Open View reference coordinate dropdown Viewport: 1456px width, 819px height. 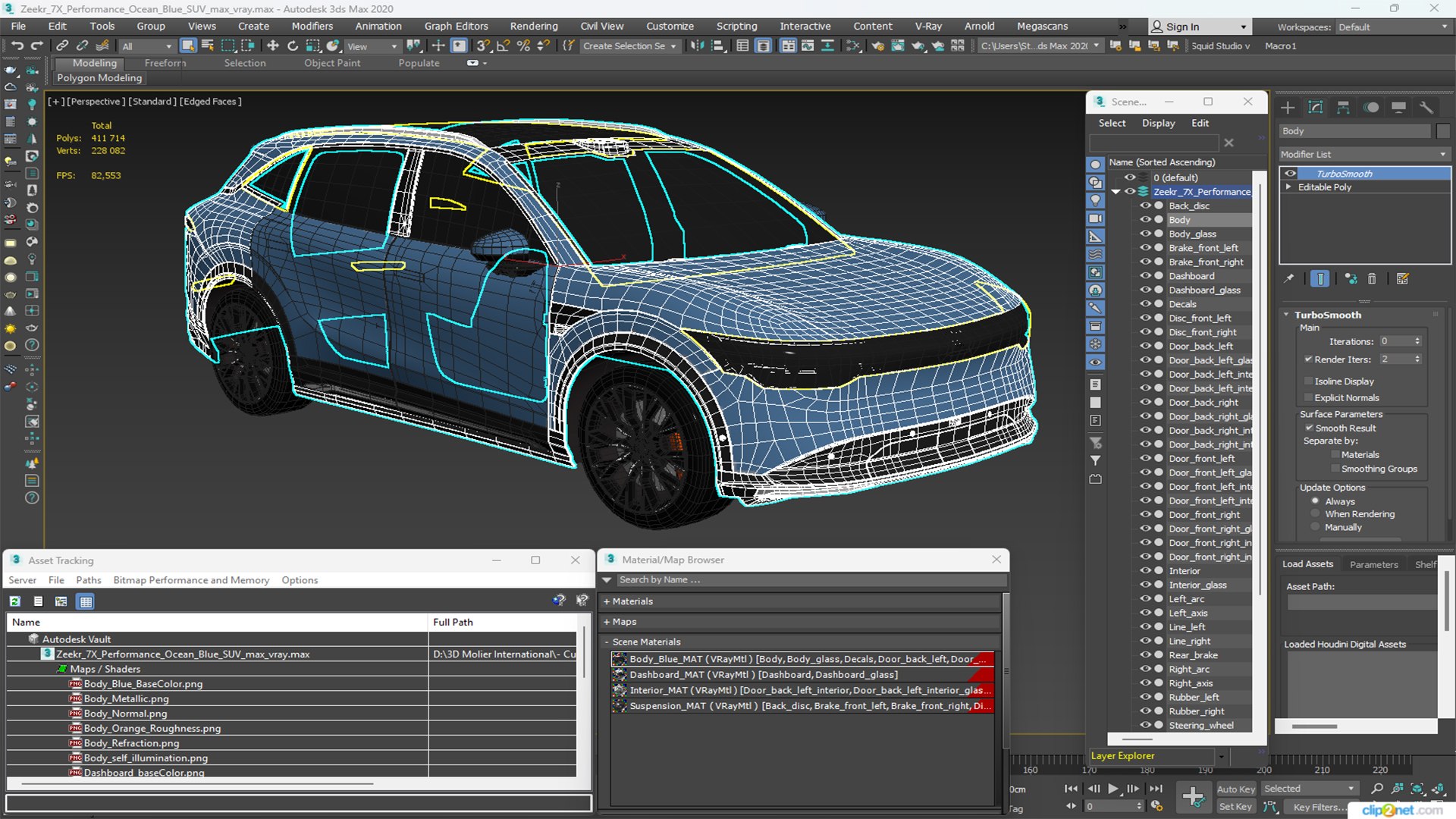(372, 46)
